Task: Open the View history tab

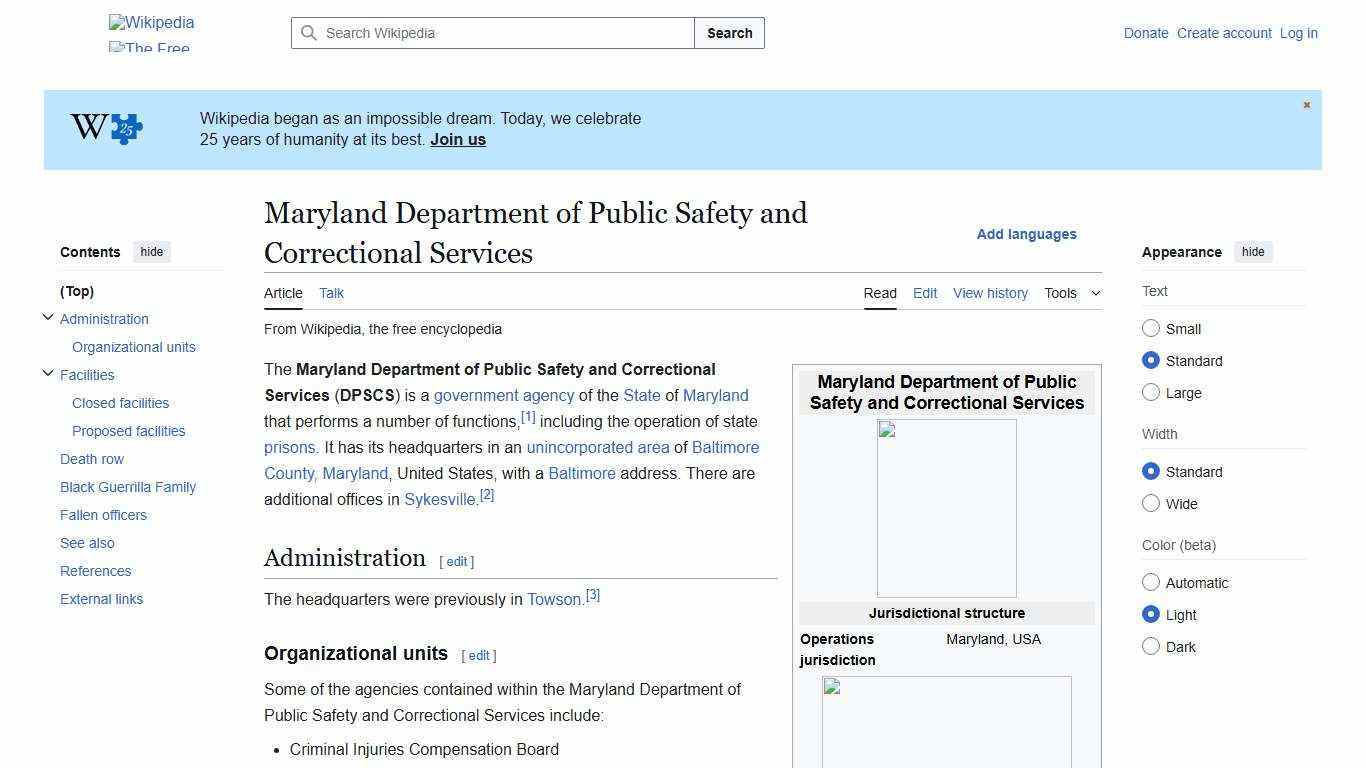Action: (x=990, y=293)
